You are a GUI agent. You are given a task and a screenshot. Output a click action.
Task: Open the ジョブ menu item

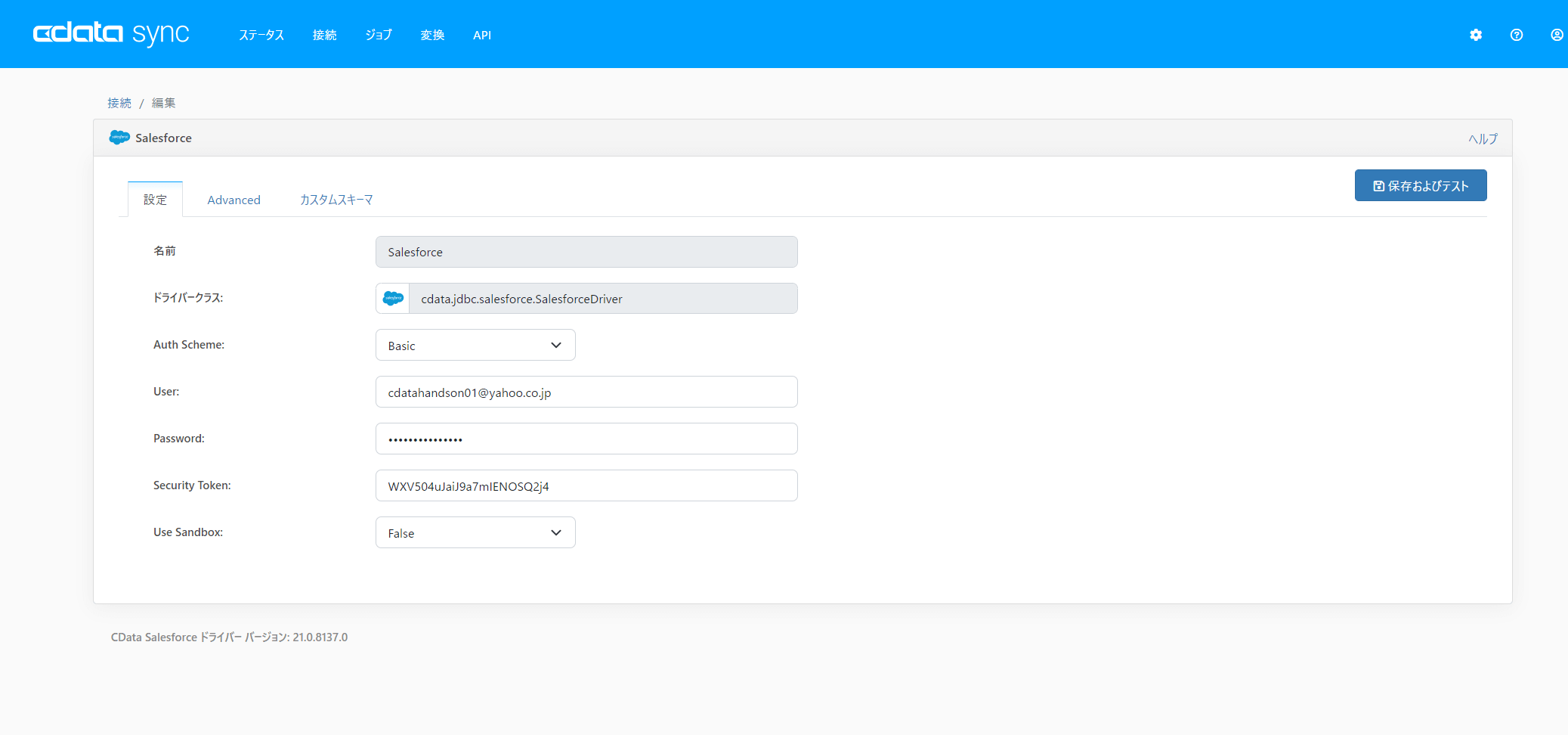click(x=379, y=36)
